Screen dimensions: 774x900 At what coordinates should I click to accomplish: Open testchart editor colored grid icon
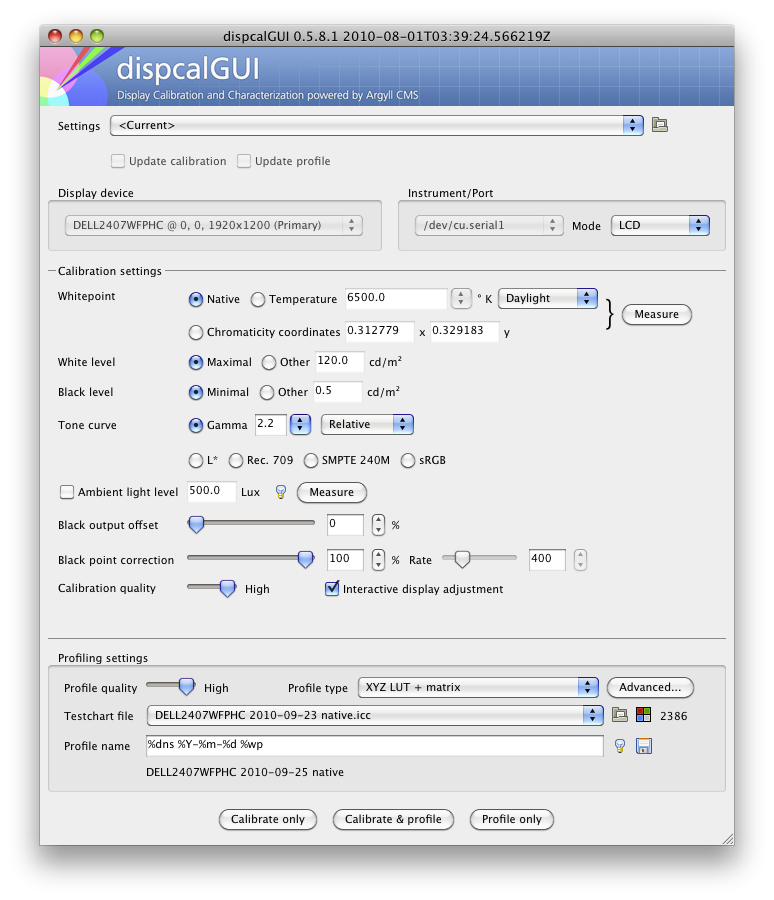pos(644,715)
